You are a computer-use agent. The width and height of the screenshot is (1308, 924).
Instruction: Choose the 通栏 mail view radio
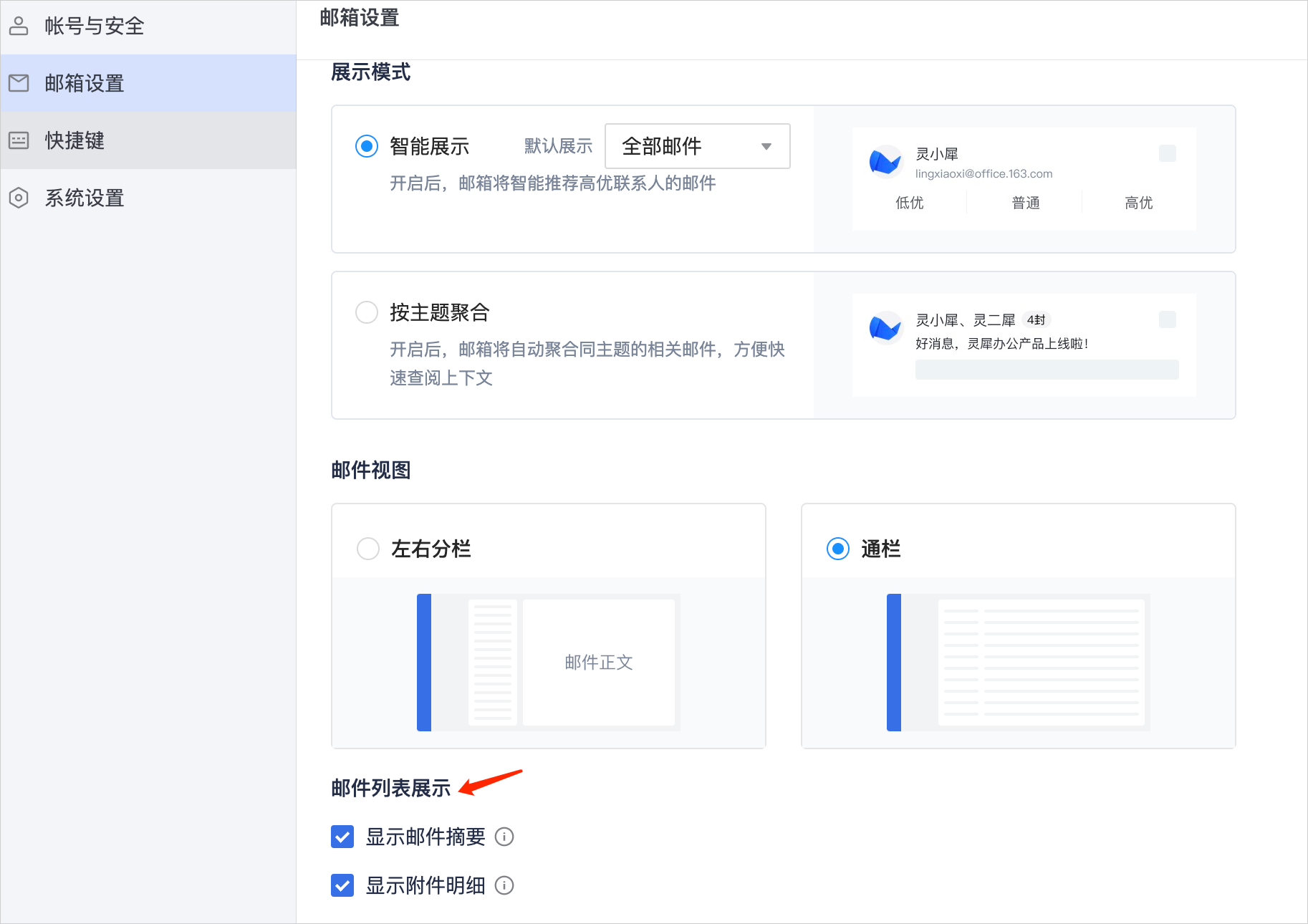(x=838, y=549)
